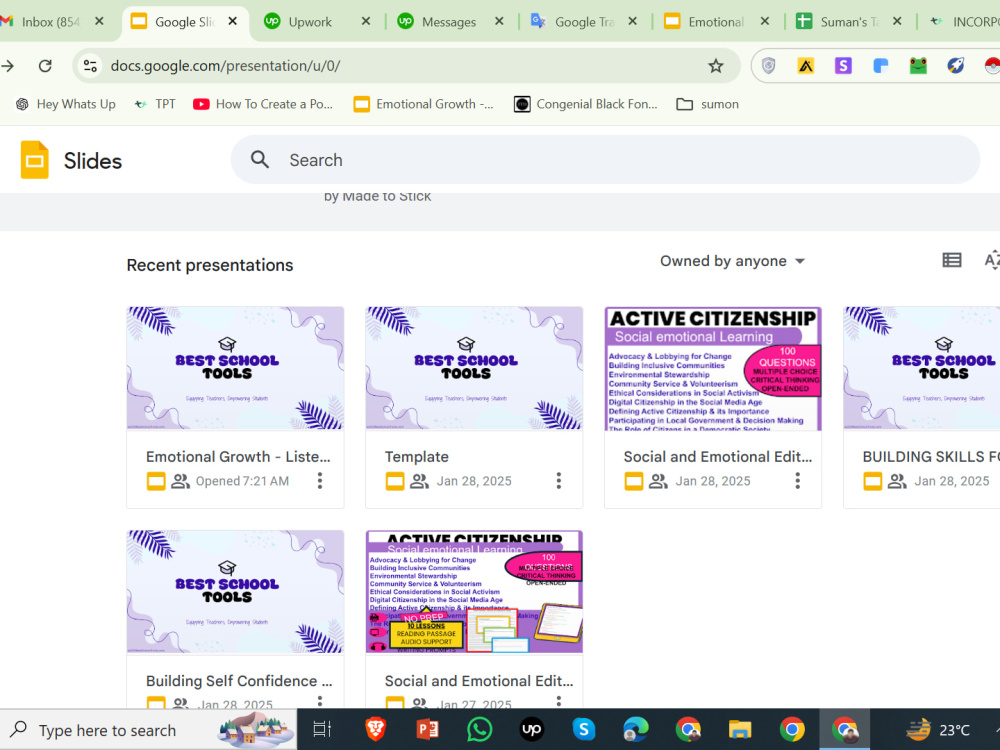Image resolution: width=1000 pixels, height=750 pixels.
Task: Click the shield extension icon
Action: [768, 65]
